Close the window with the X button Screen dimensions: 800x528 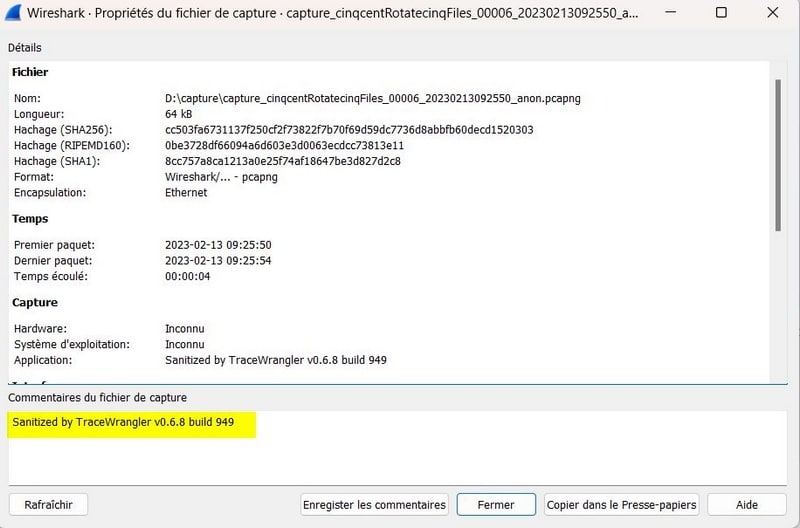point(772,12)
